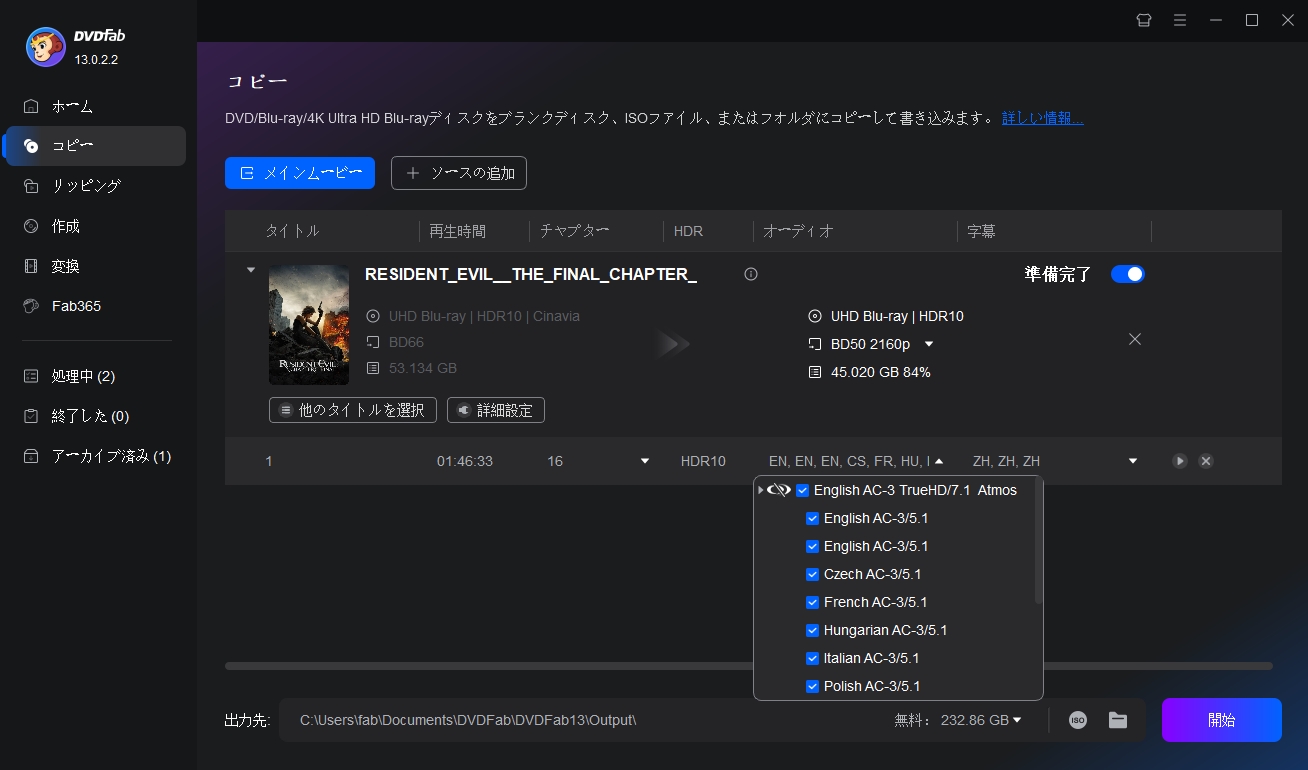Click the Fab365 icon in sidebar

(31, 306)
